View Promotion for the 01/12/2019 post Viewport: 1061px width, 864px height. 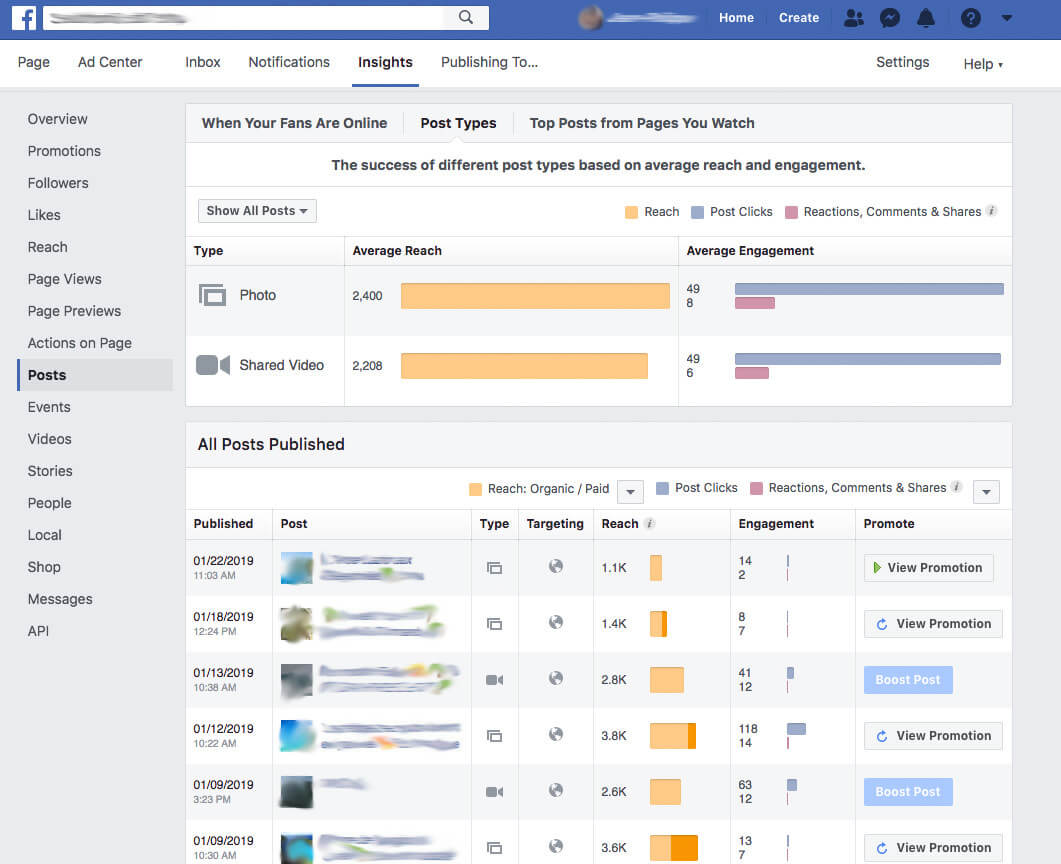click(933, 735)
